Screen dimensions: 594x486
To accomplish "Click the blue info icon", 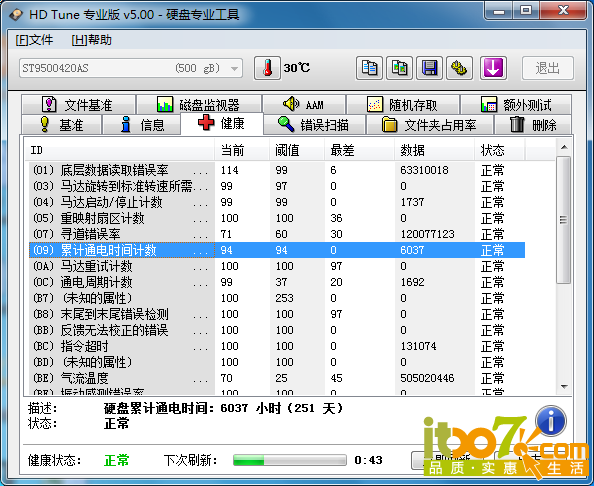I will (551, 421).
